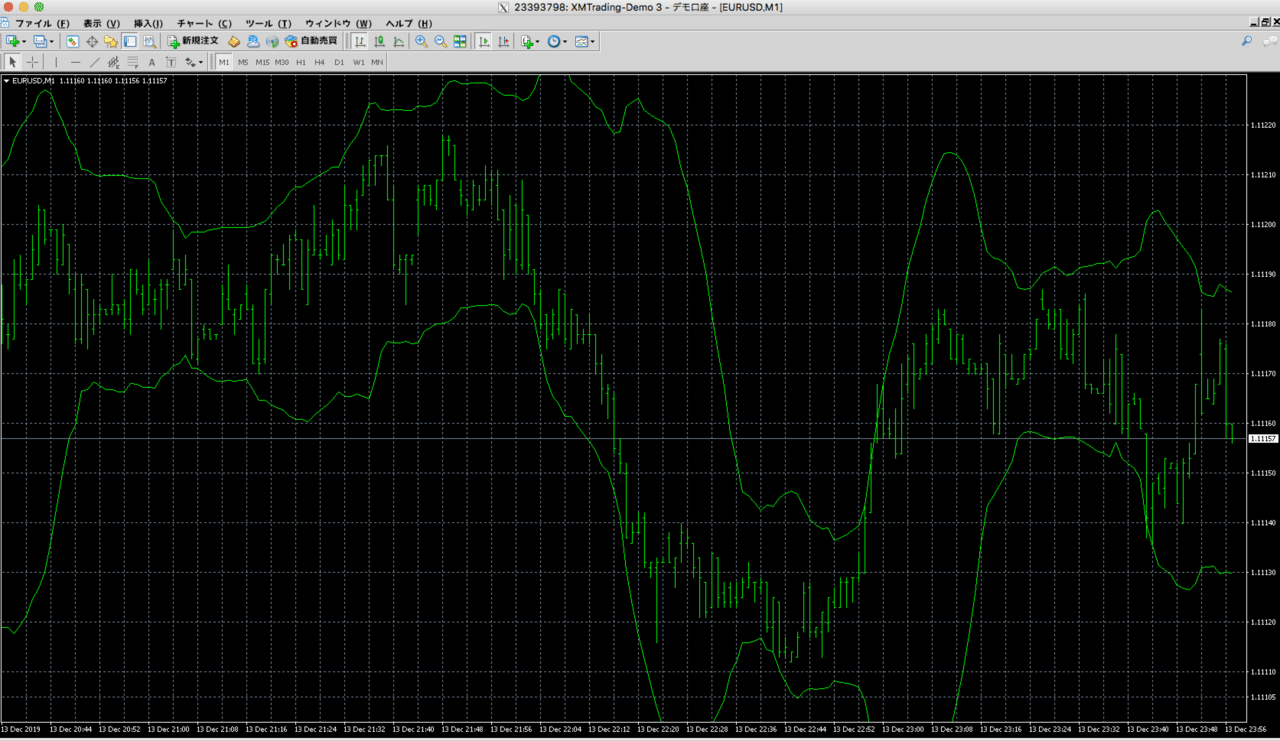Viewport: 1280px width, 741px height.
Task: Draw a horizontal line
Action: [75, 62]
